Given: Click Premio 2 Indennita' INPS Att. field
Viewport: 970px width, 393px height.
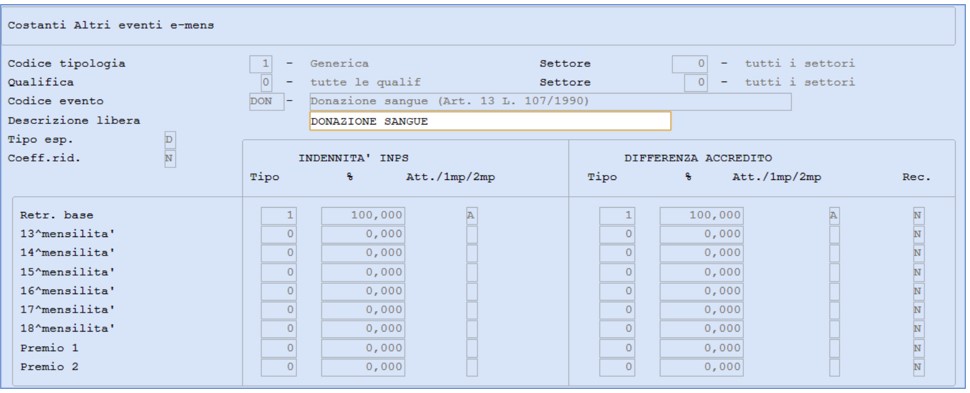Looking at the screenshot, I should [472, 367].
